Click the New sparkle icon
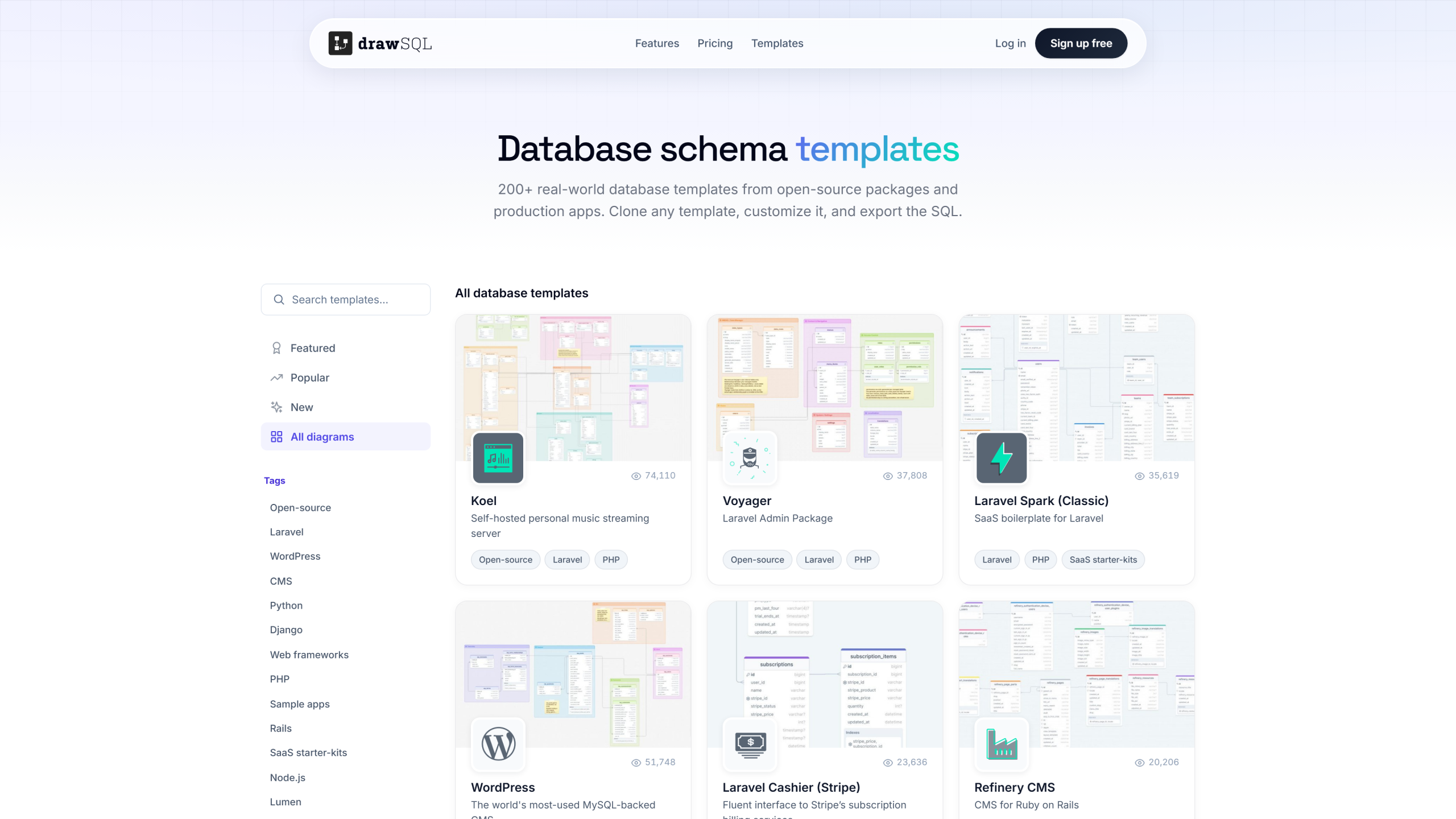 (x=276, y=407)
